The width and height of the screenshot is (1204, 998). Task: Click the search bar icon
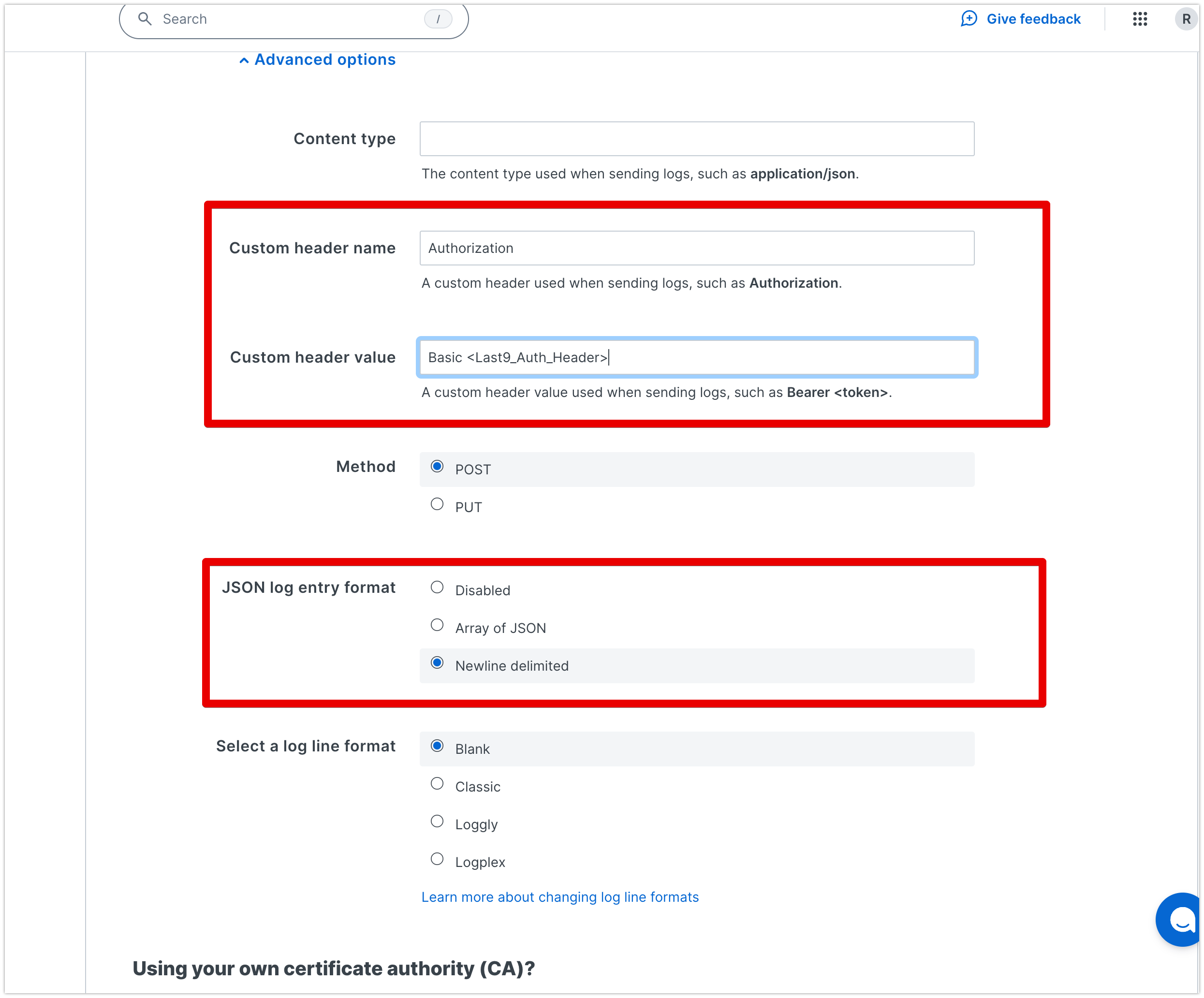(145, 18)
